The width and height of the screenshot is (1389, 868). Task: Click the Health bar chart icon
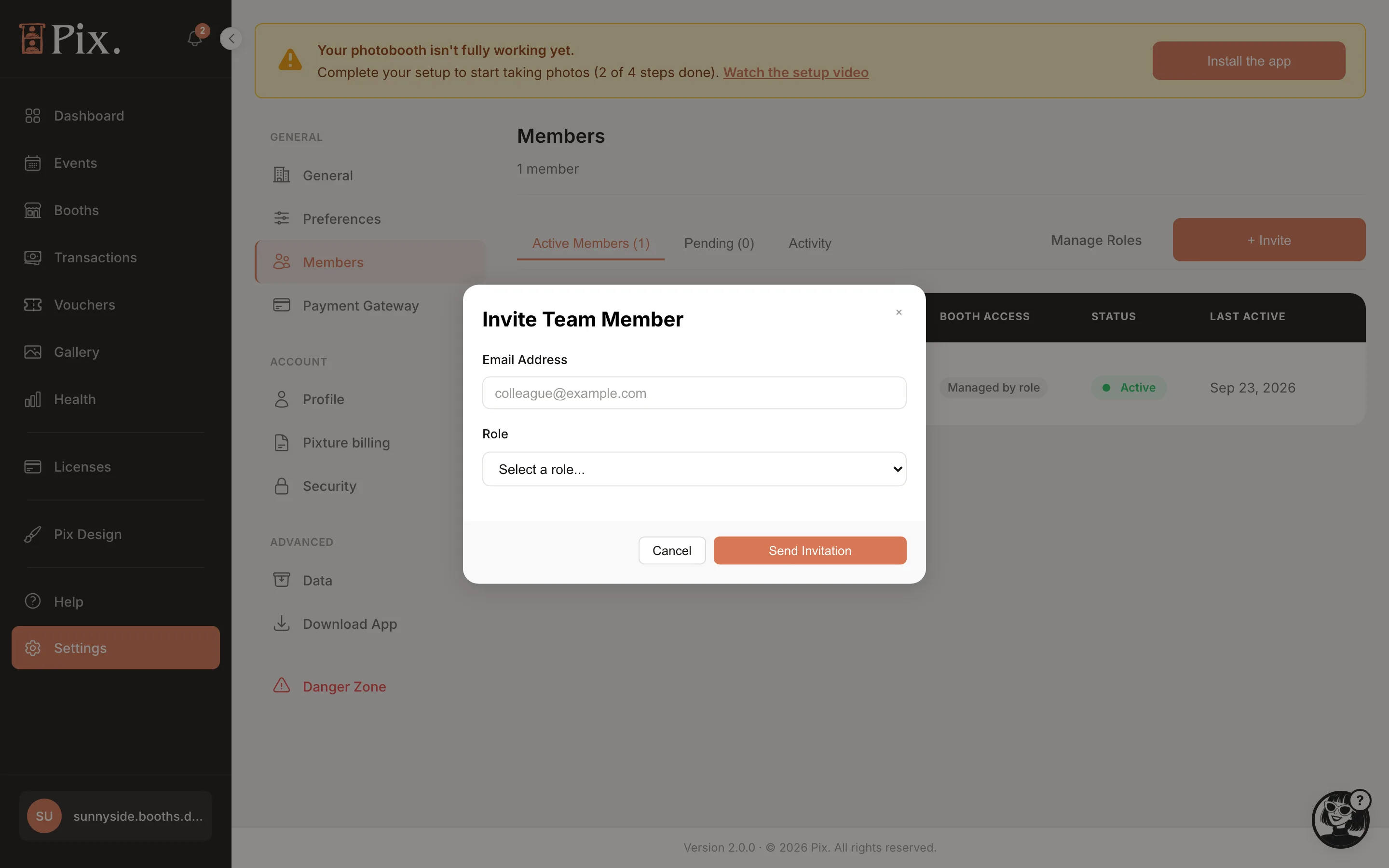click(33, 400)
